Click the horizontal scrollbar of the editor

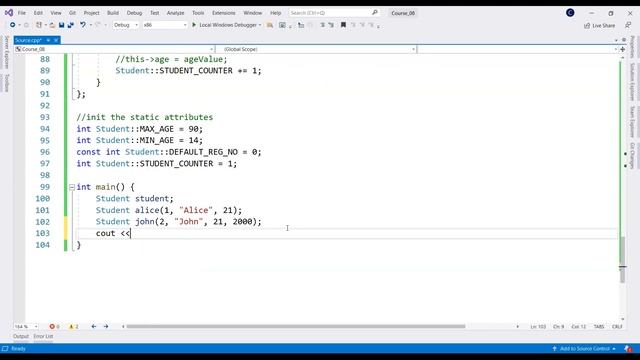point(296,326)
